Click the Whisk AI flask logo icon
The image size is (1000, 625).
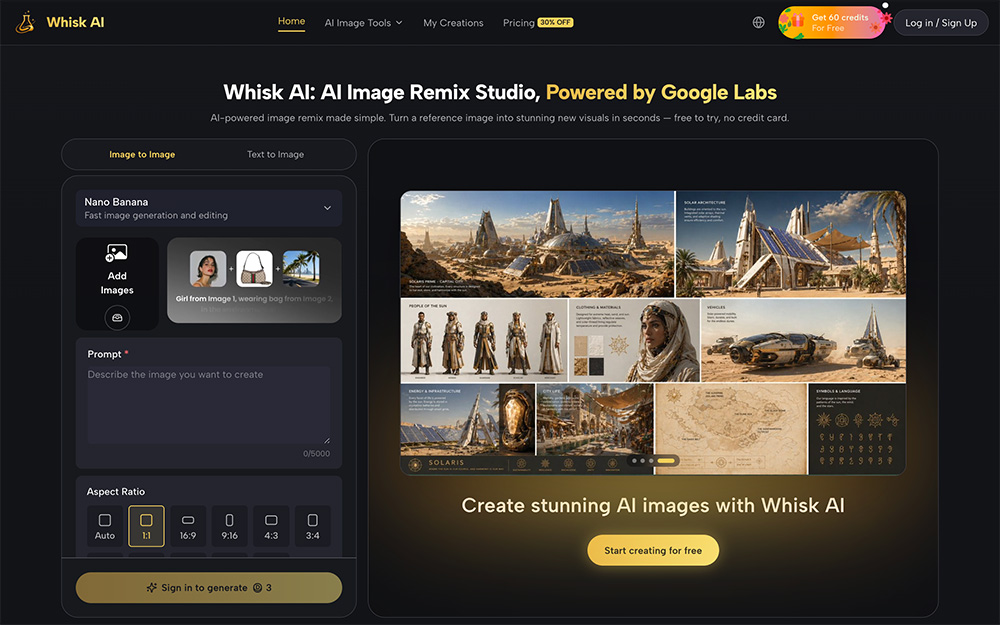[25, 22]
